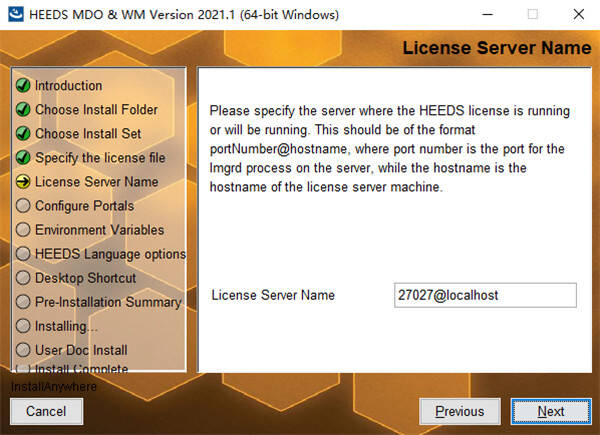Click the green checkmark beside Choose Install Set

(22, 134)
